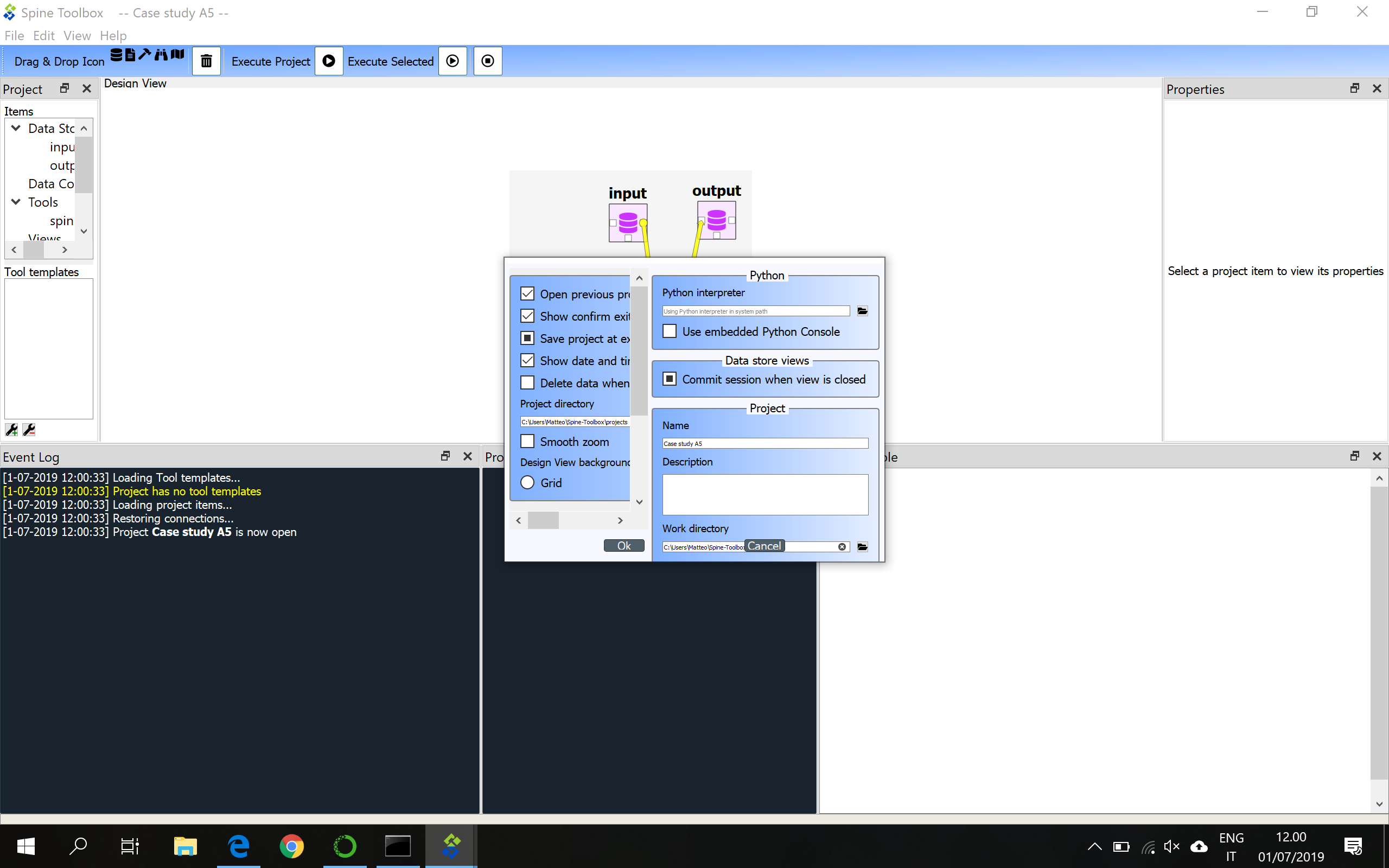Open the File menu
Image resolution: width=1389 pixels, height=868 pixels.
pyautogui.click(x=14, y=36)
